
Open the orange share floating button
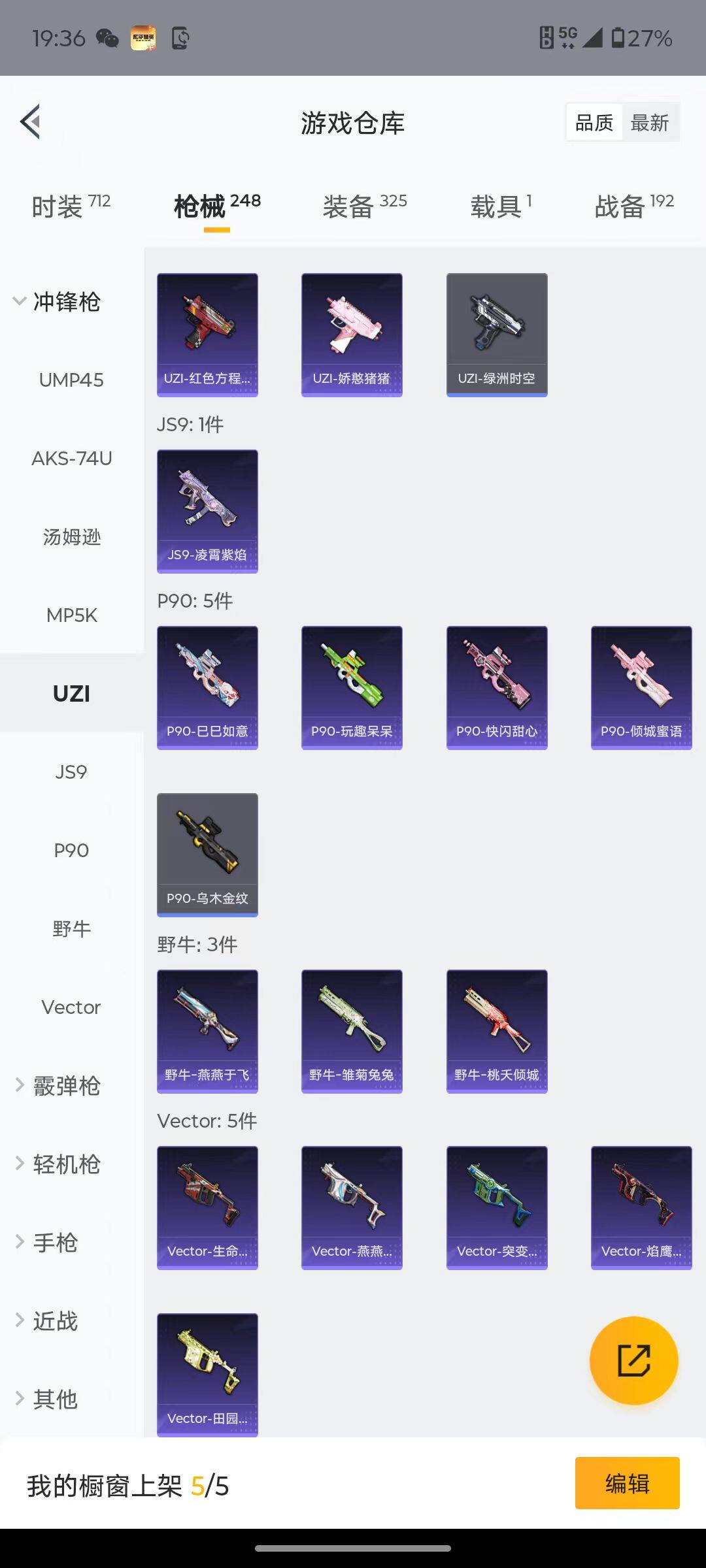pos(633,1360)
